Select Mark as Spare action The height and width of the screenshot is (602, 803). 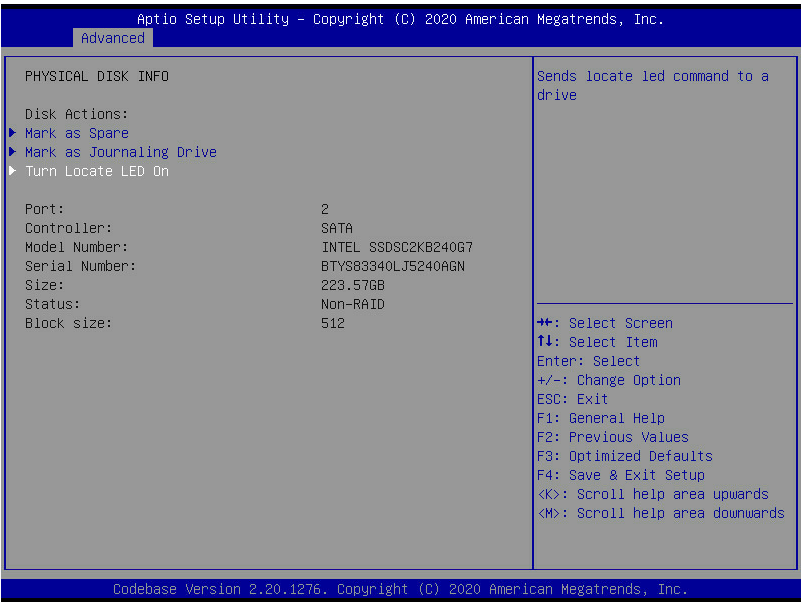click(x=77, y=133)
